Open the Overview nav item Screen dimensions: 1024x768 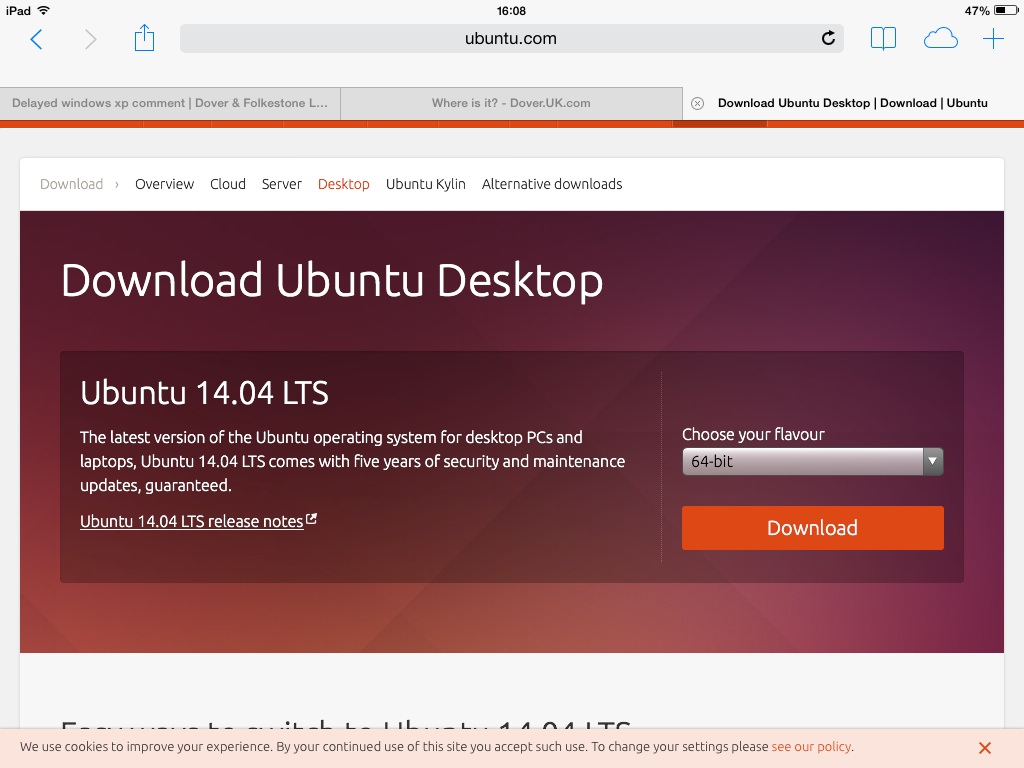[x=165, y=184]
